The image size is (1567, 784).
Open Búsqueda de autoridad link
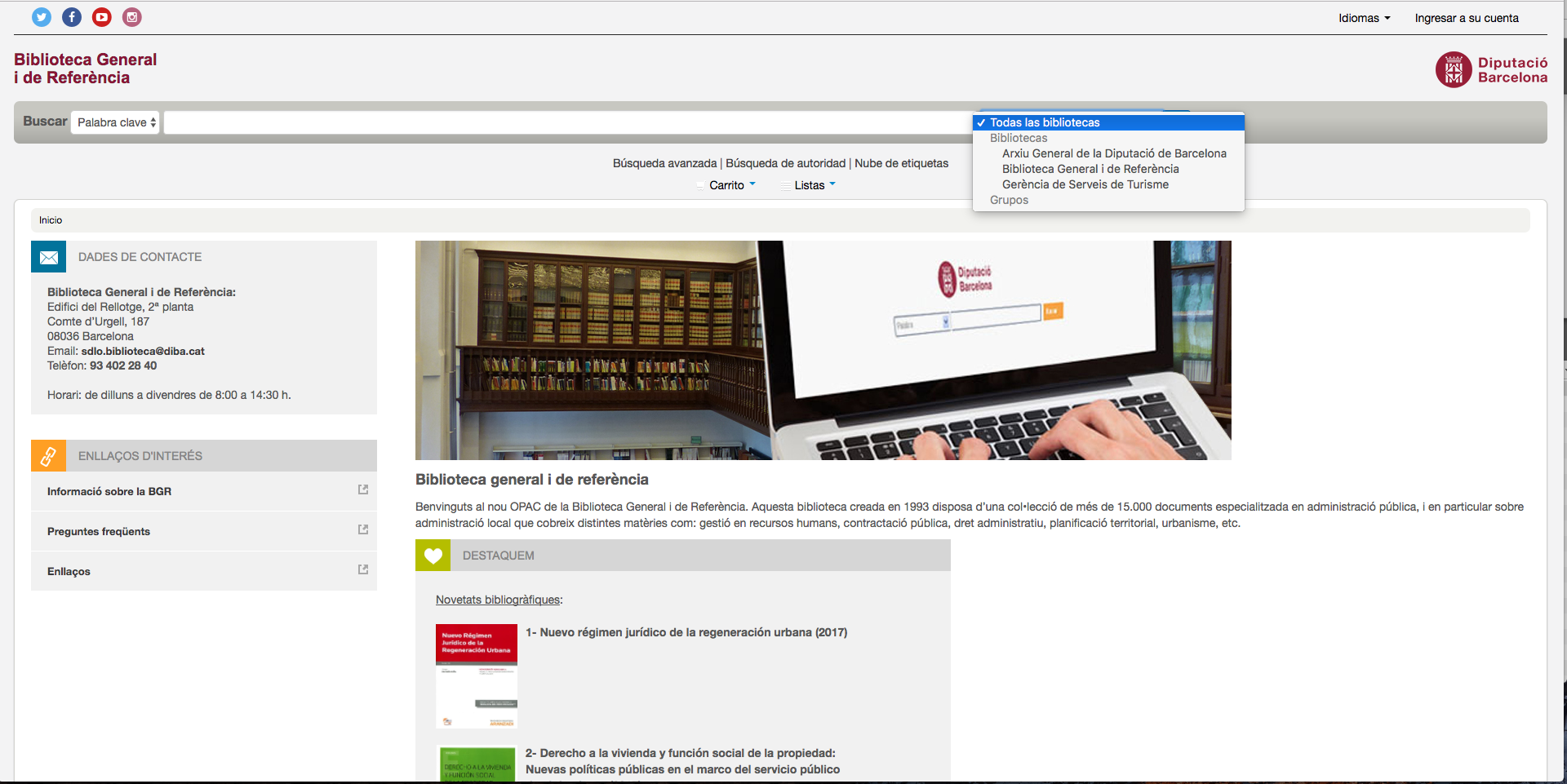[x=785, y=163]
